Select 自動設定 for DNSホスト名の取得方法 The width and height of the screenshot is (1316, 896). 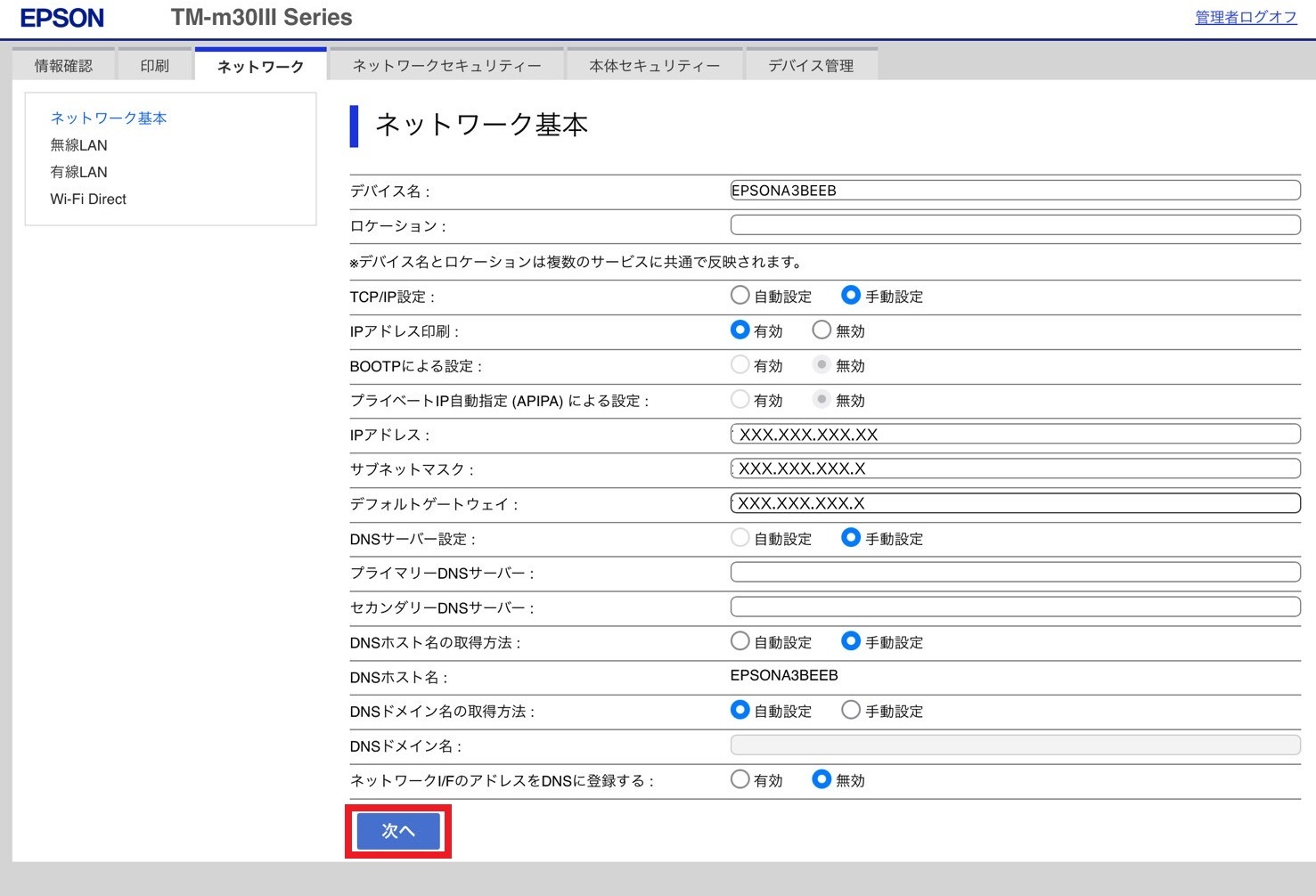click(x=740, y=641)
